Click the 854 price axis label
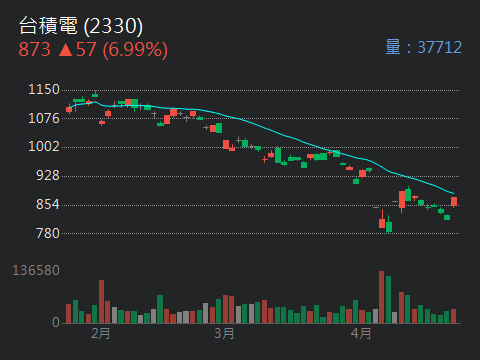This screenshot has height=360, width=480. tap(48, 204)
